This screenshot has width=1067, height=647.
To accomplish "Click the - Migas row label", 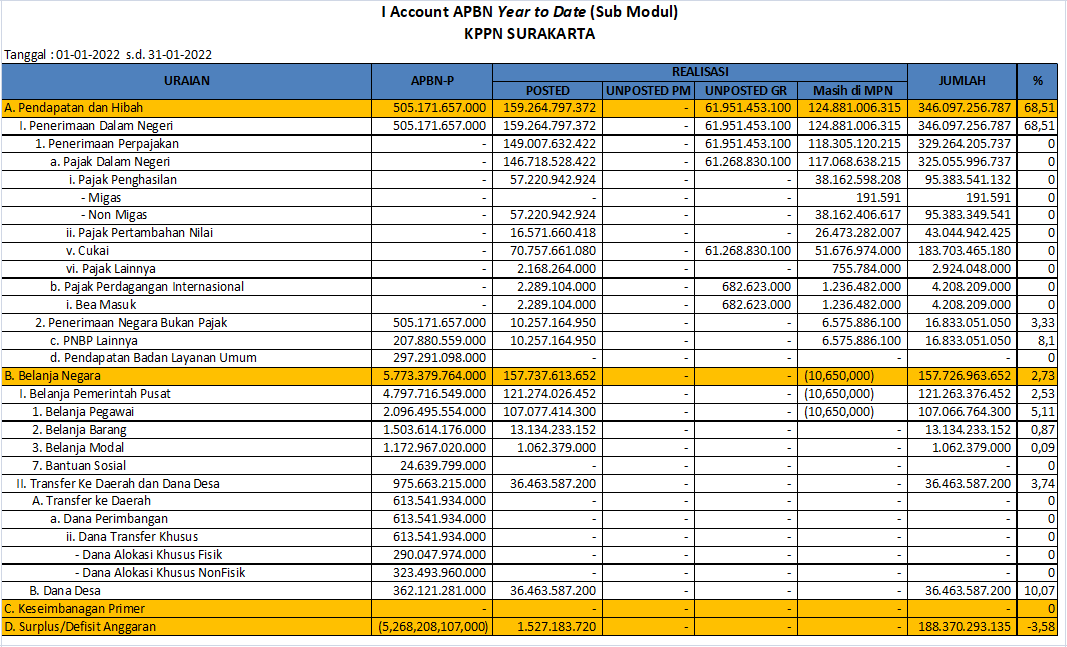I will (x=101, y=198).
